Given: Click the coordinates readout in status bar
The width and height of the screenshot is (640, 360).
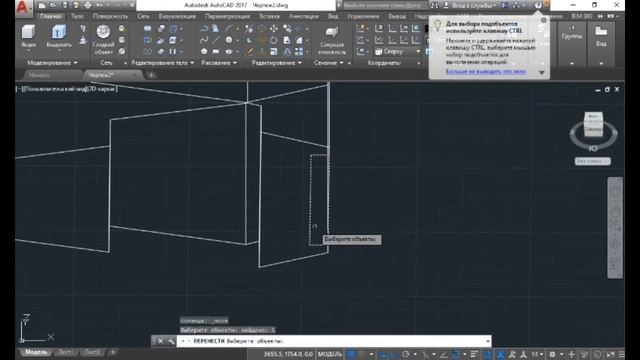Looking at the screenshot, I should pyautogui.click(x=288, y=354).
